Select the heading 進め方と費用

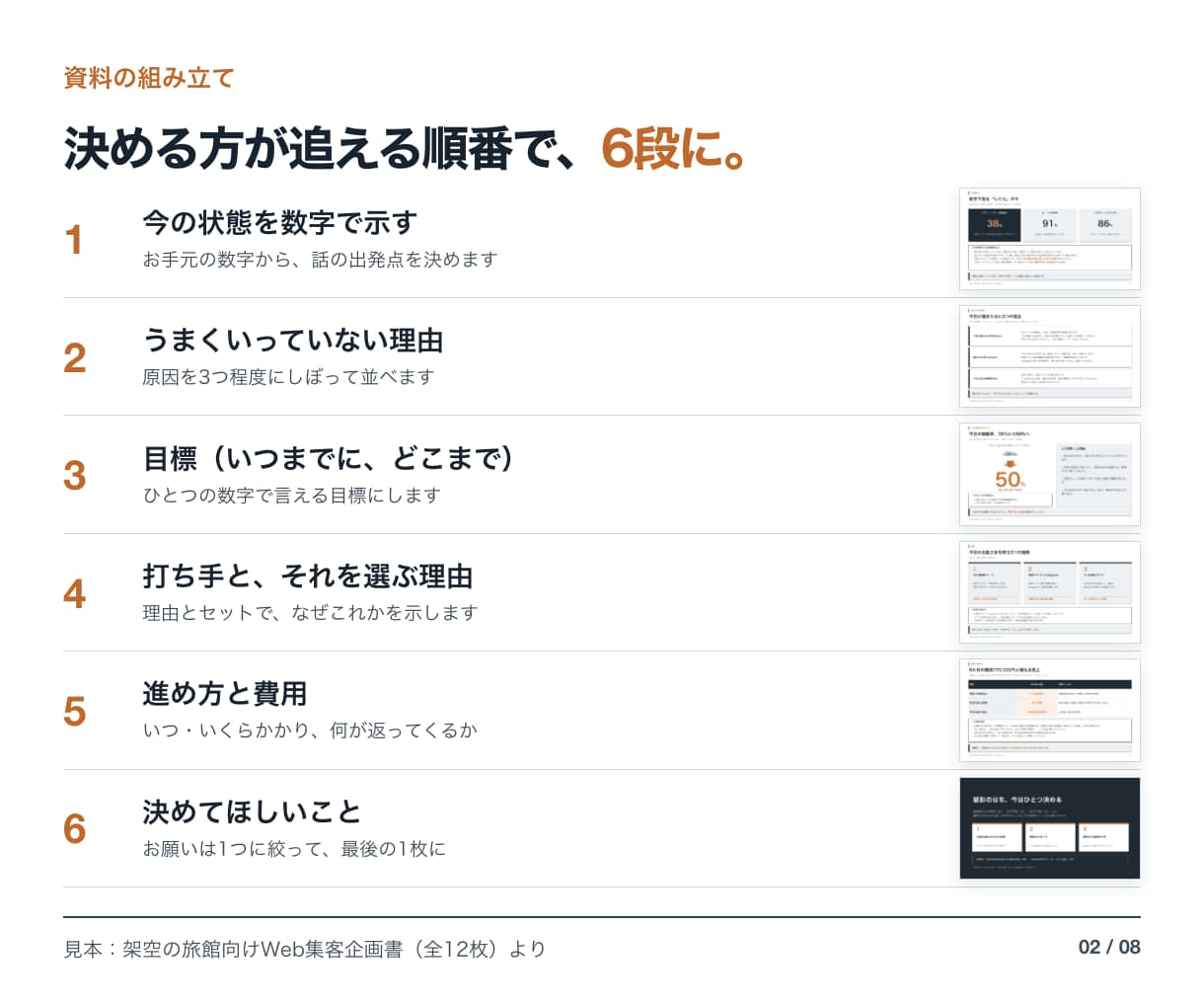click(225, 694)
